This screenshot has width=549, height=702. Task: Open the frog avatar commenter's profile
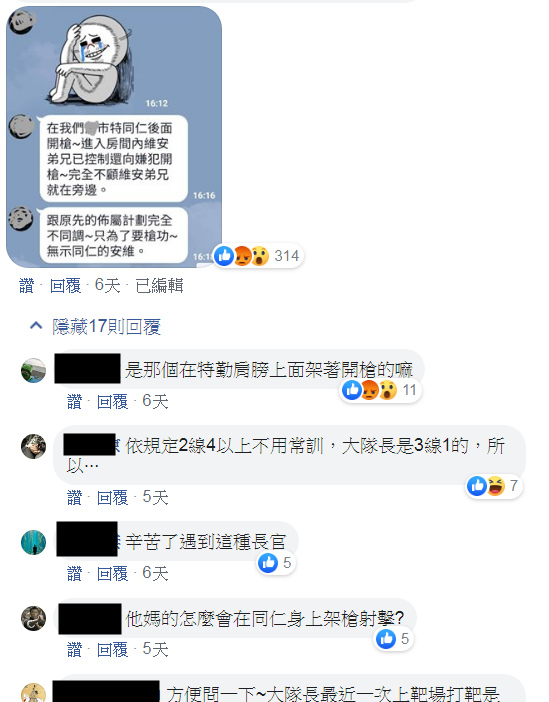click(x=34, y=371)
